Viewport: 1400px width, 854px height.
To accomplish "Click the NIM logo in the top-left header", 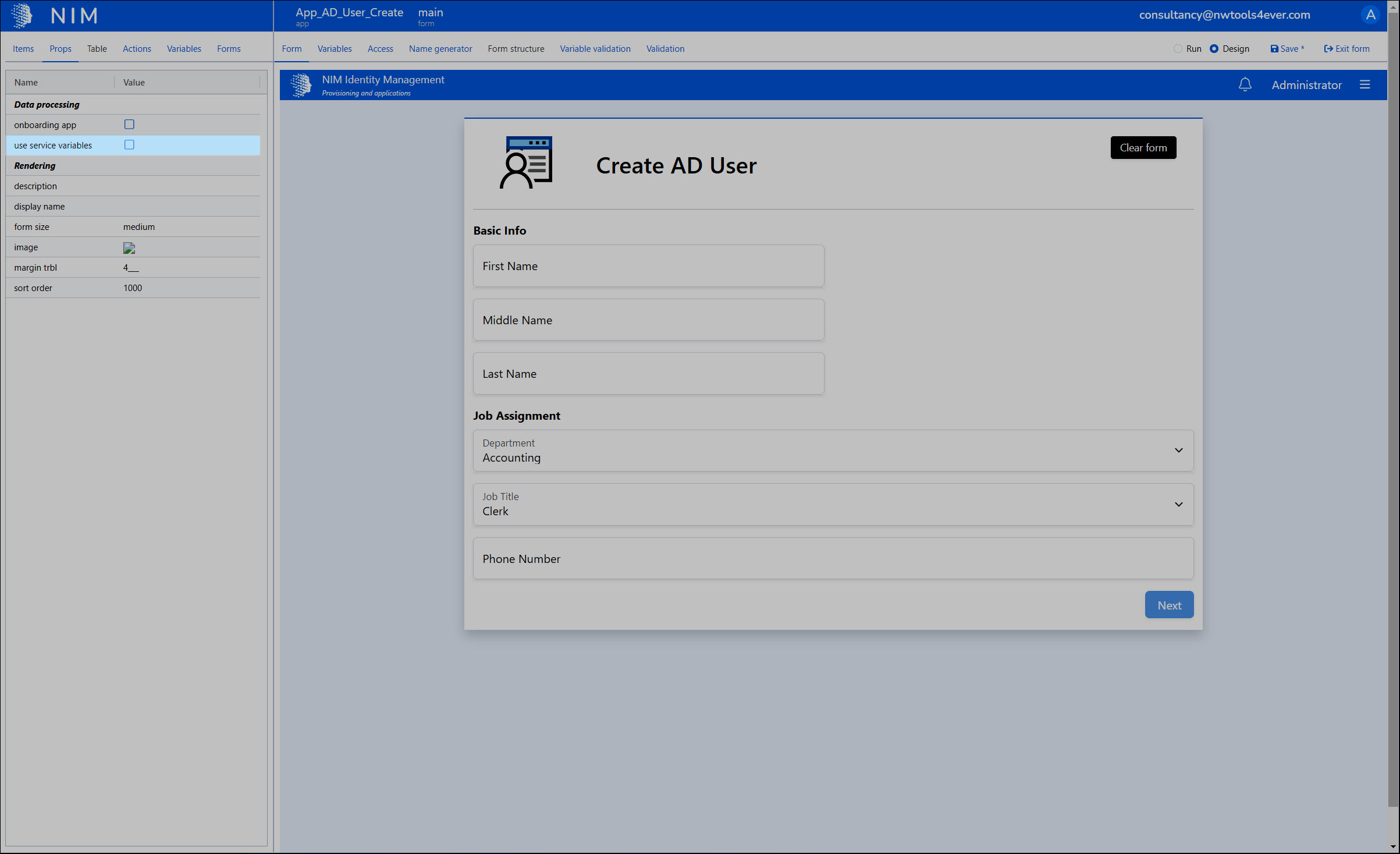I will tap(23, 16).
